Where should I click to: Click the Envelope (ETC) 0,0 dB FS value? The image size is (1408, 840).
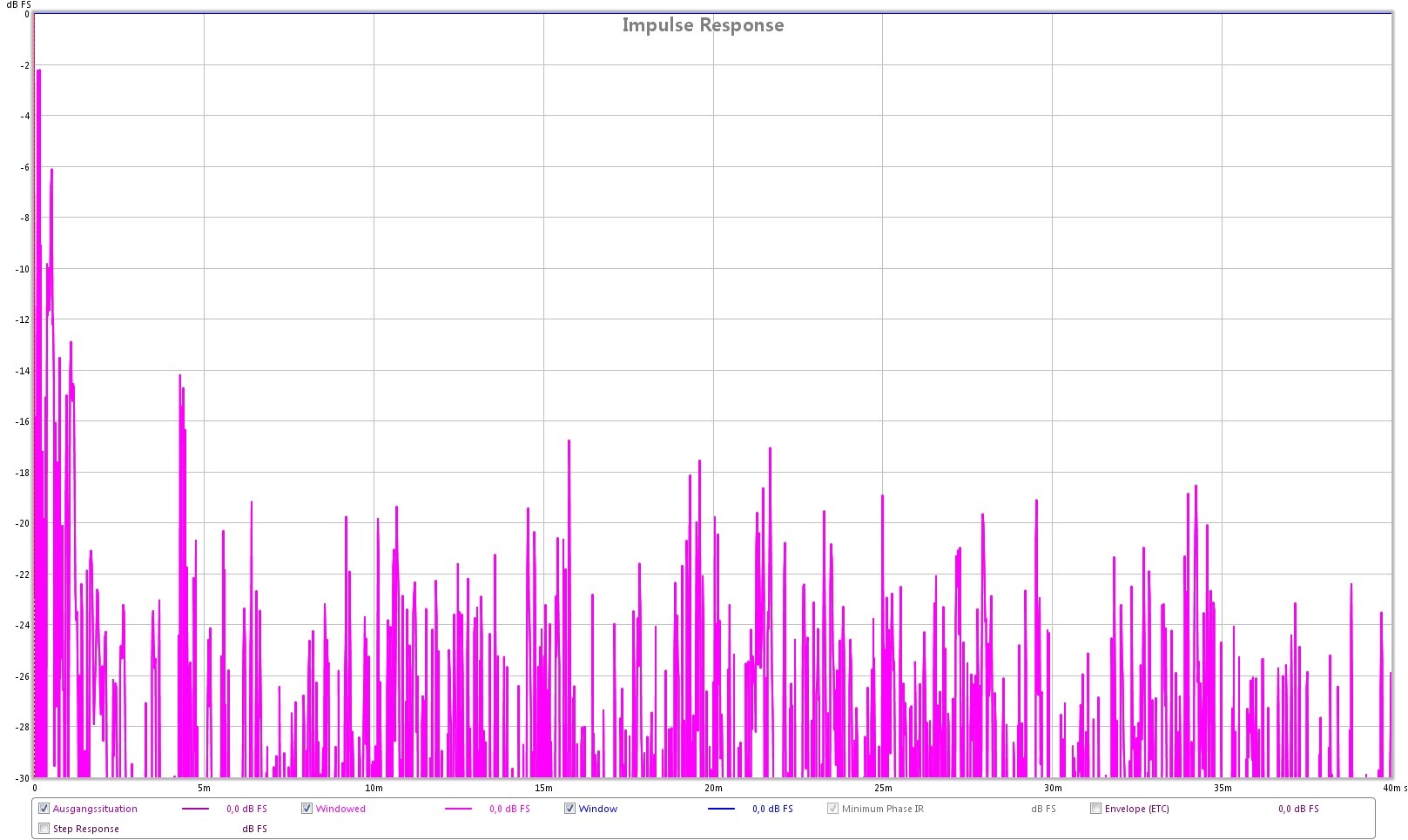[x=1298, y=809]
